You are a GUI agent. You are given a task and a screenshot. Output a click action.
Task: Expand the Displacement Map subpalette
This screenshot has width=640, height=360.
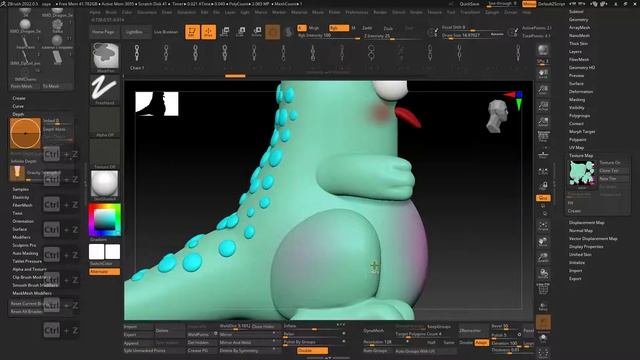587,222
